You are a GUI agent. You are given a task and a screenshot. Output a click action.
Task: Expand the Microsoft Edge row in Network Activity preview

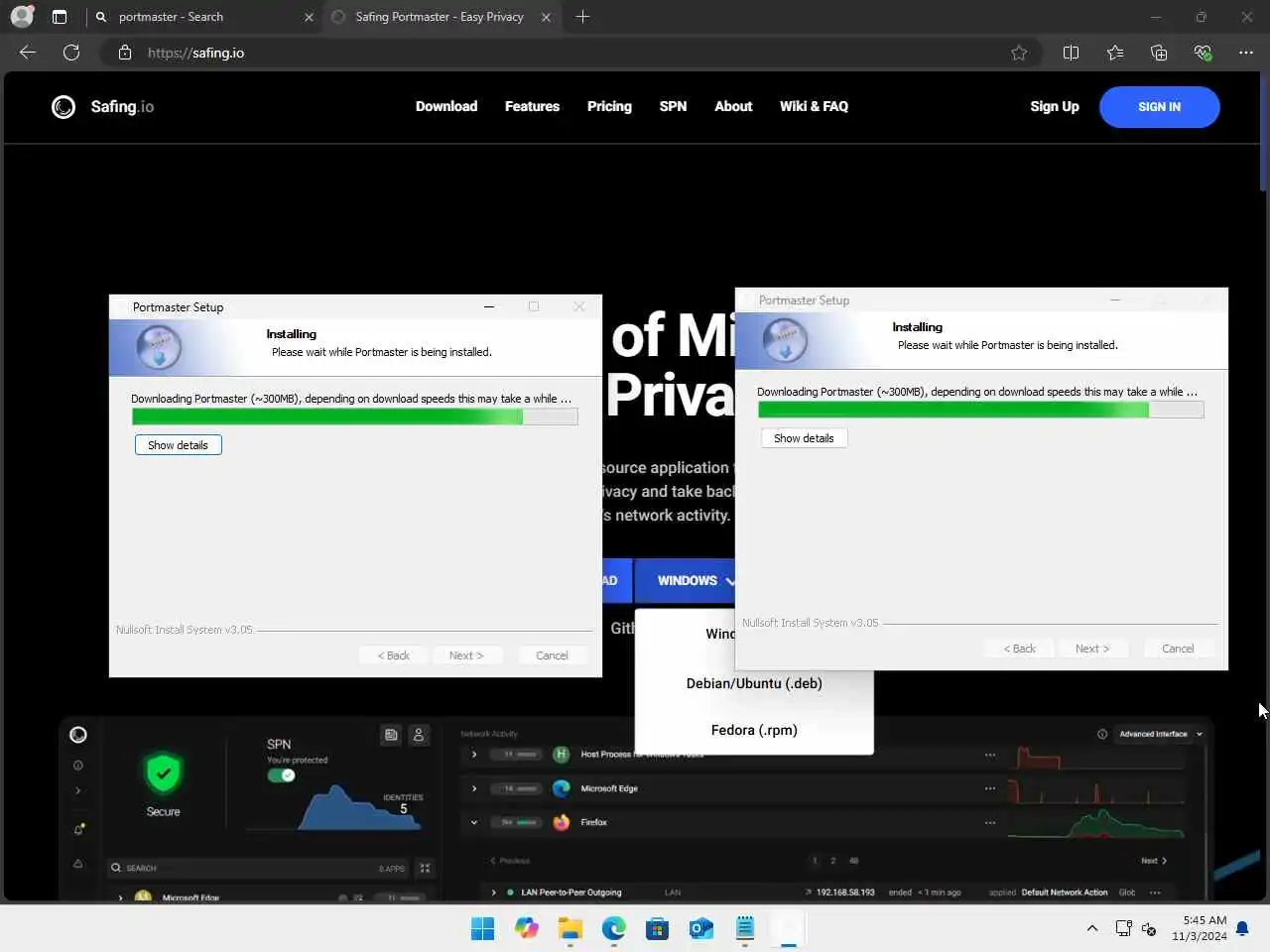coord(474,788)
